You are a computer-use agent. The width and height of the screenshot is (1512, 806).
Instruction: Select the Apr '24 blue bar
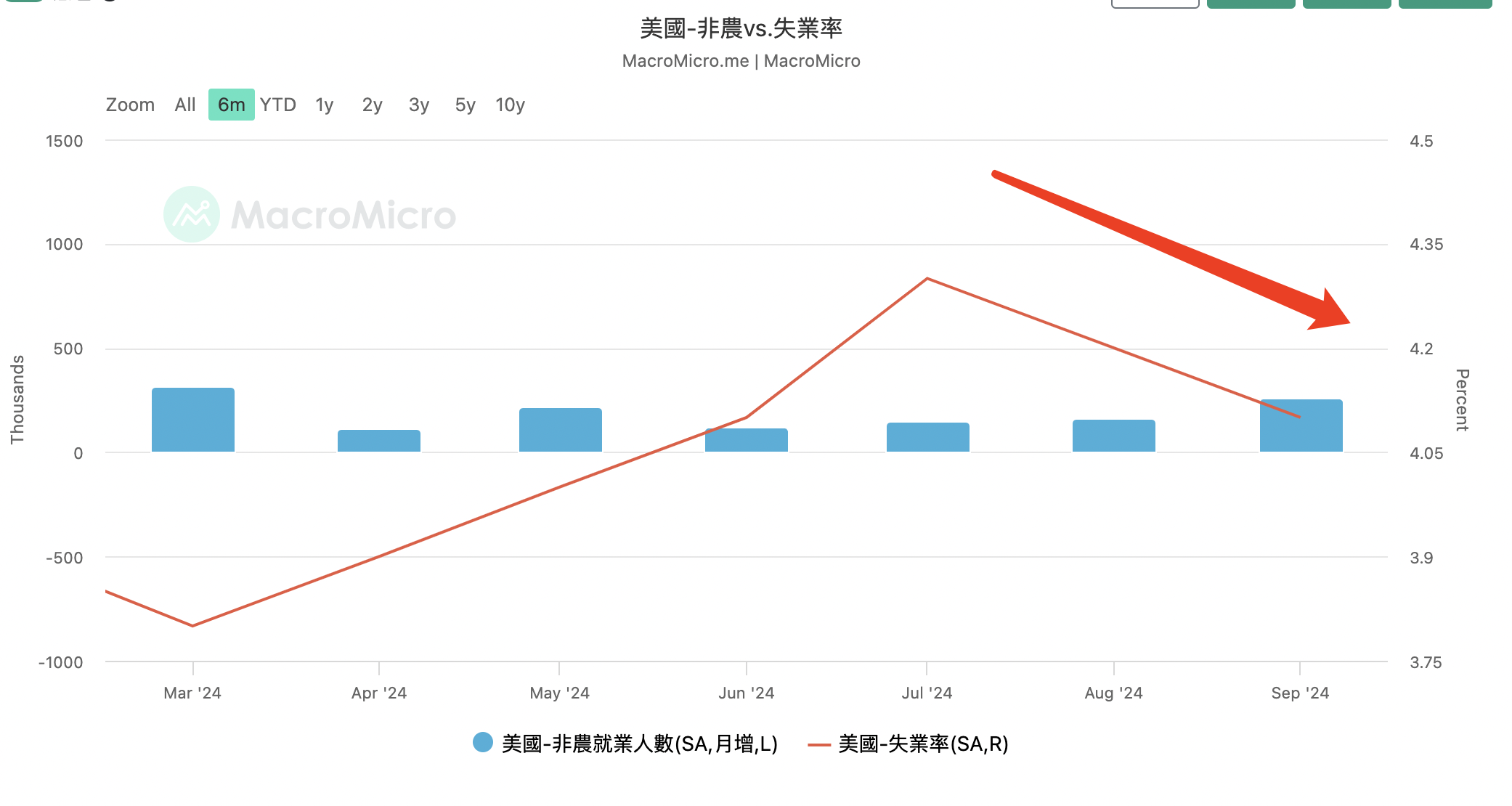[379, 441]
